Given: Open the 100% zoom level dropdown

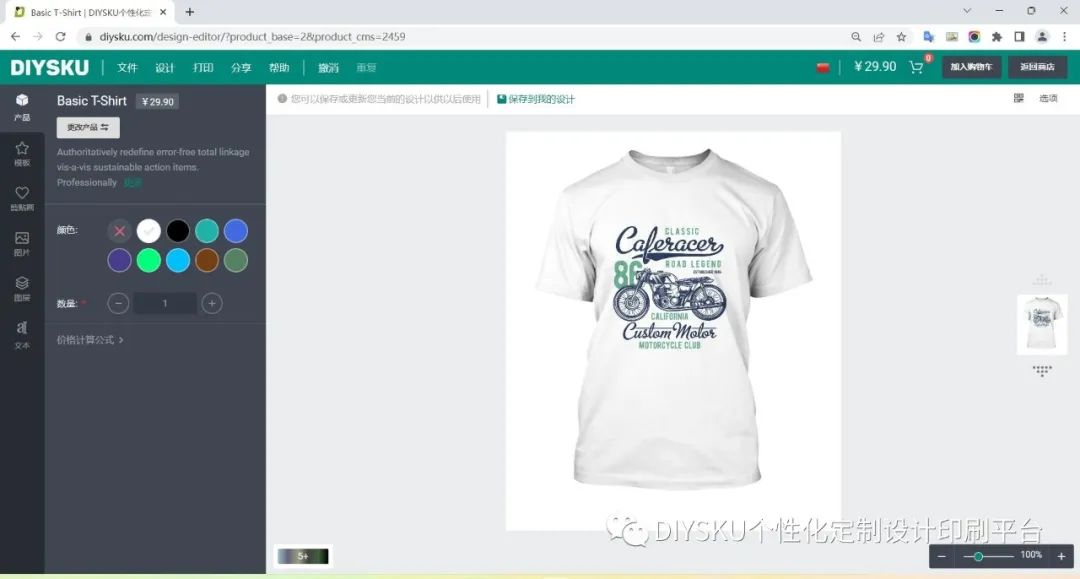Looking at the screenshot, I should (x=1030, y=556).
